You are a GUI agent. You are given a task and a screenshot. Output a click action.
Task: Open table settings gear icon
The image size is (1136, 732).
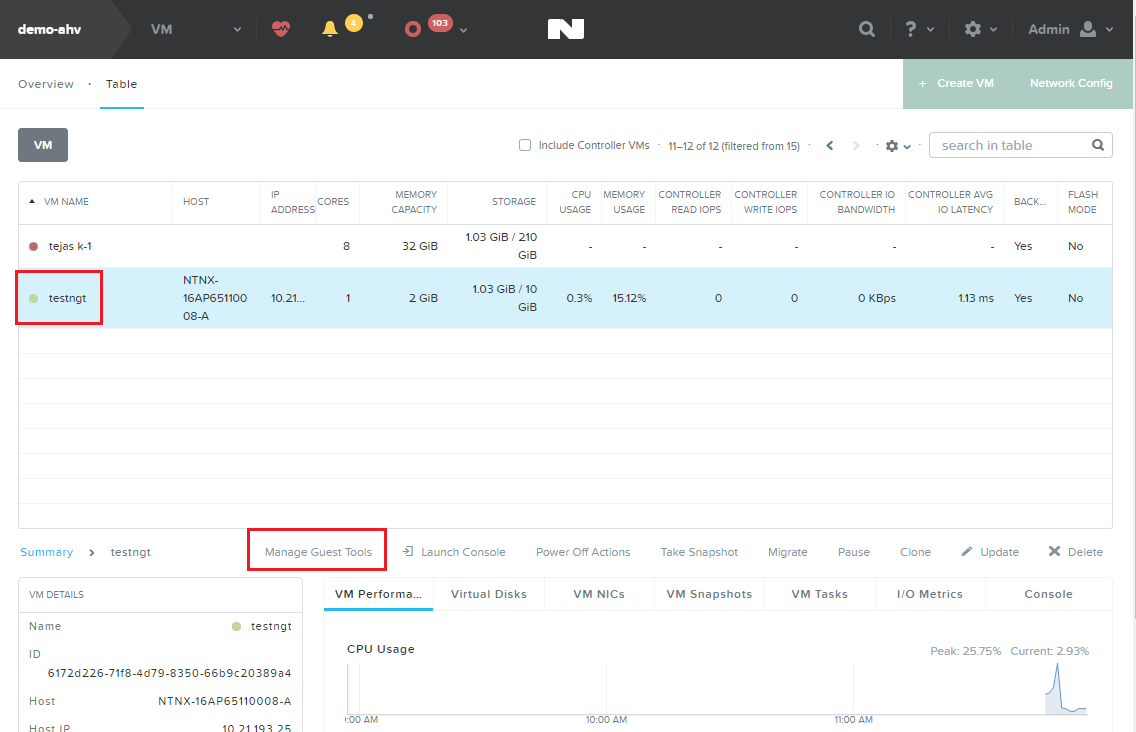tap(892, 146)
